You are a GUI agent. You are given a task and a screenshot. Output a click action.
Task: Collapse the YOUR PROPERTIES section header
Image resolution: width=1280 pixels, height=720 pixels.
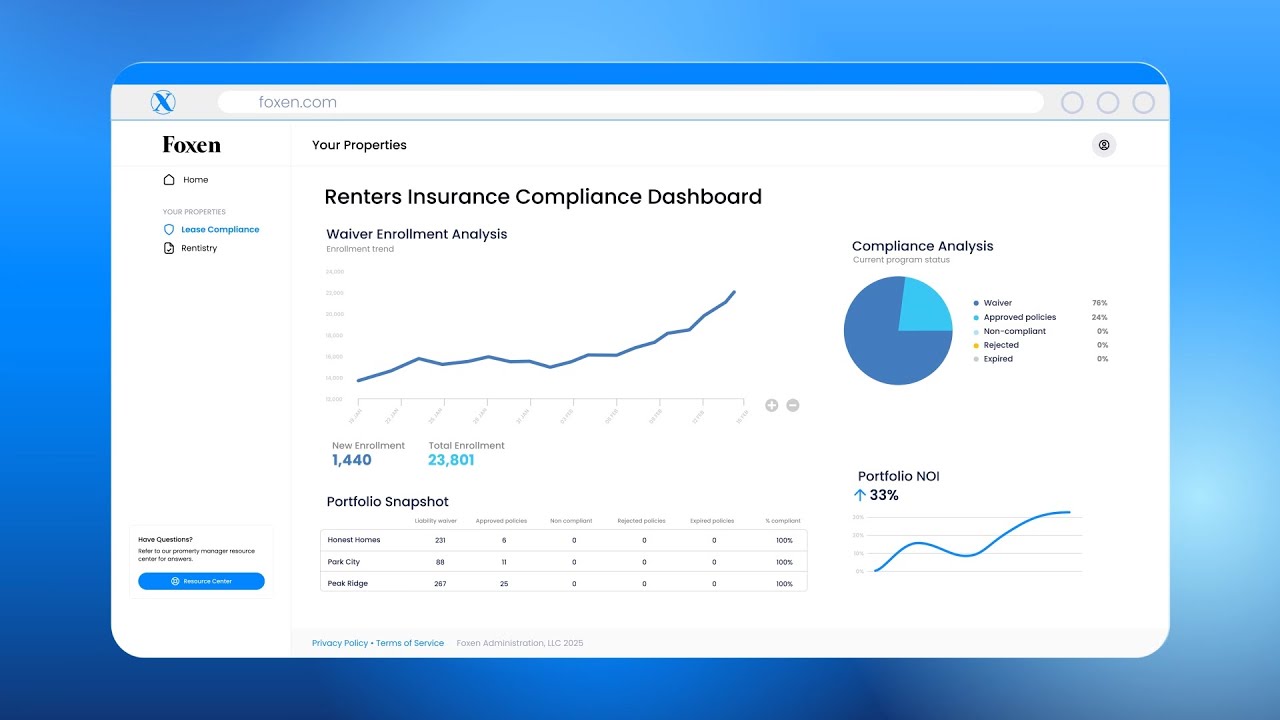point(194,211)
